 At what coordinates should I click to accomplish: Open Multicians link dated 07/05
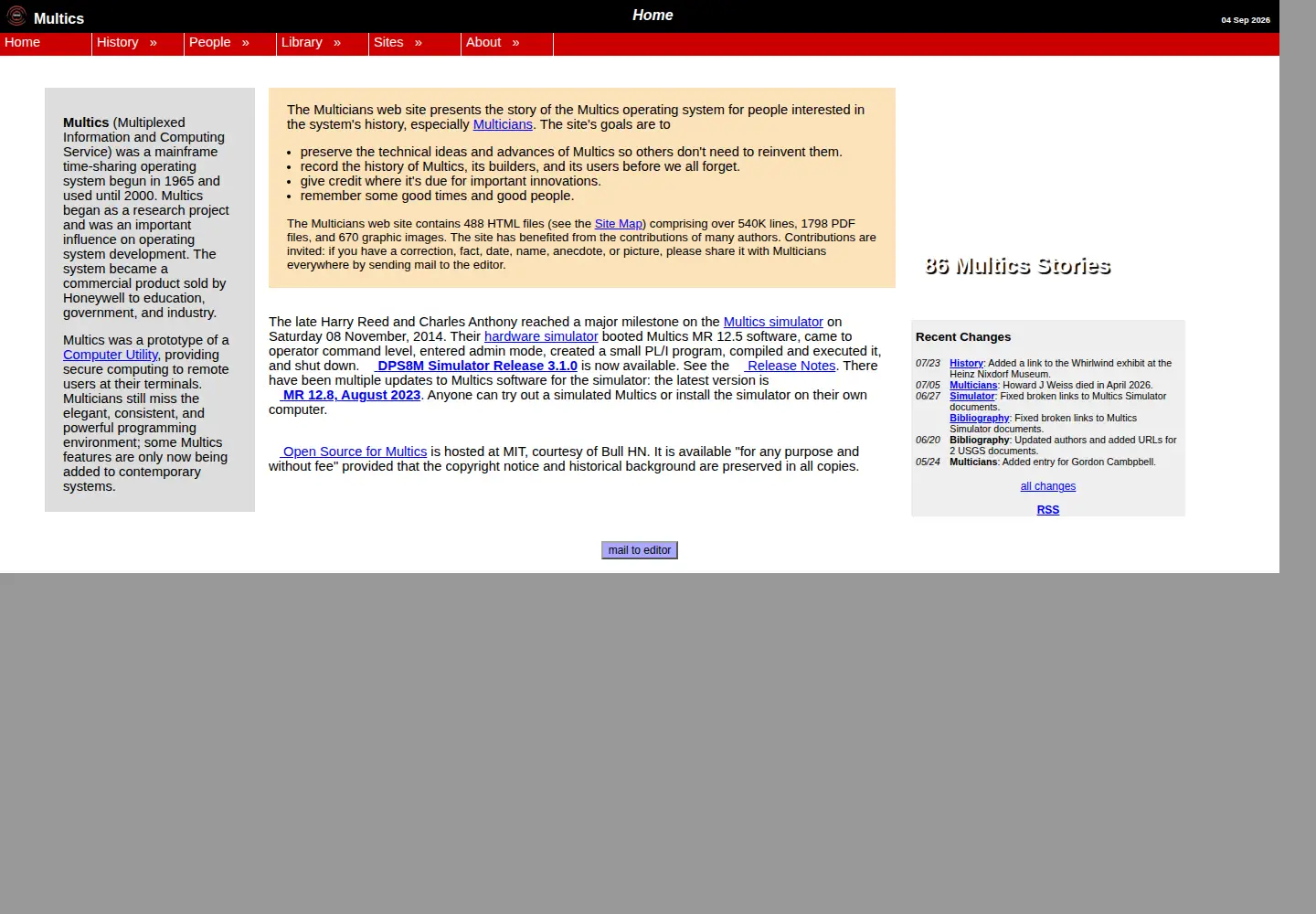click(x=973, y=385)
